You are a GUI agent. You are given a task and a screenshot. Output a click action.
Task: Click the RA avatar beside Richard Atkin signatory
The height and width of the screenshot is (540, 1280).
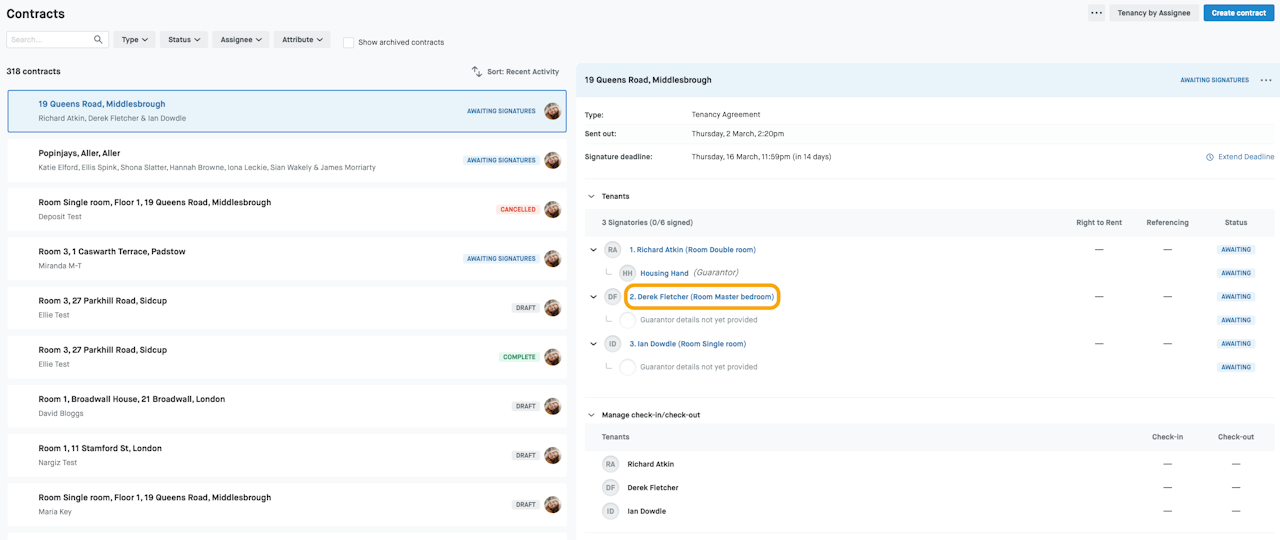click(612, 250)
